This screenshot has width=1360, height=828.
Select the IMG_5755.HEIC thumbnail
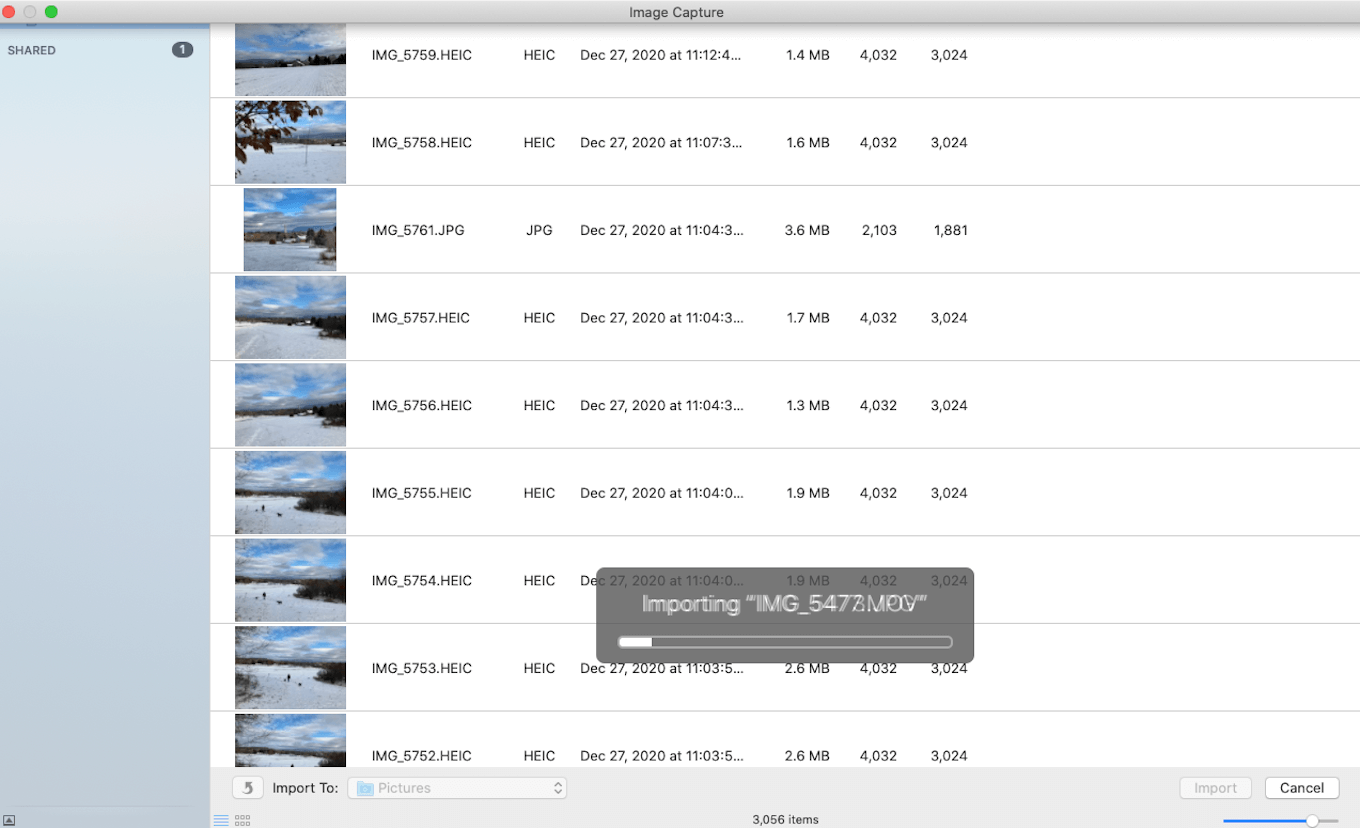click(290, 493)
